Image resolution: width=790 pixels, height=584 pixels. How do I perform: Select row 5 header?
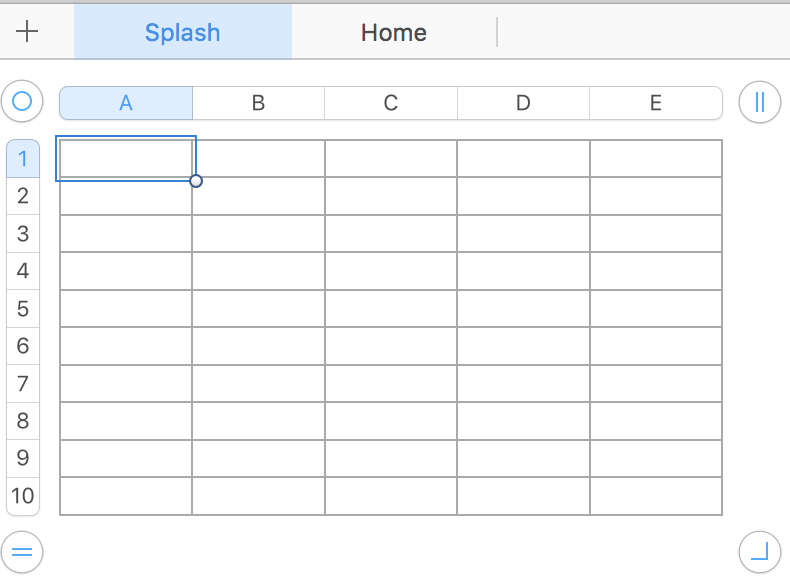[x=23, y=309]
